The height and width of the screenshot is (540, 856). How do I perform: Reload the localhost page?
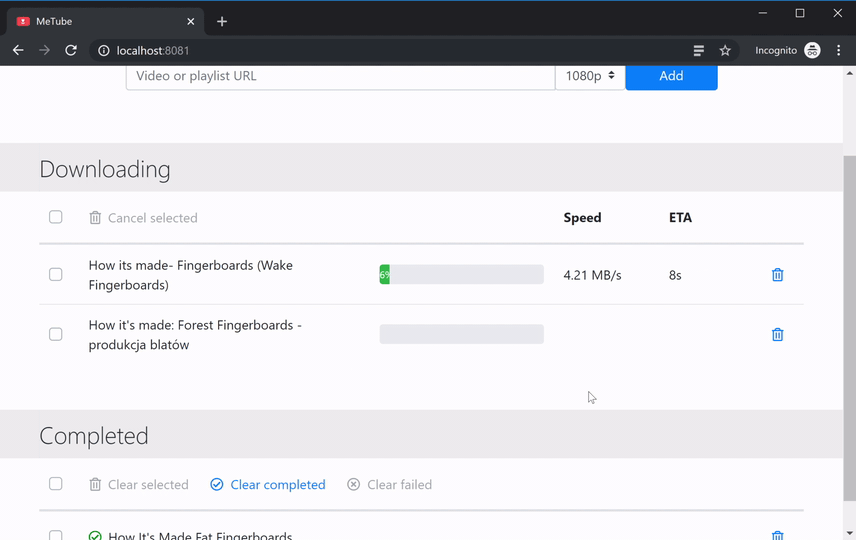tap(71, 50)
